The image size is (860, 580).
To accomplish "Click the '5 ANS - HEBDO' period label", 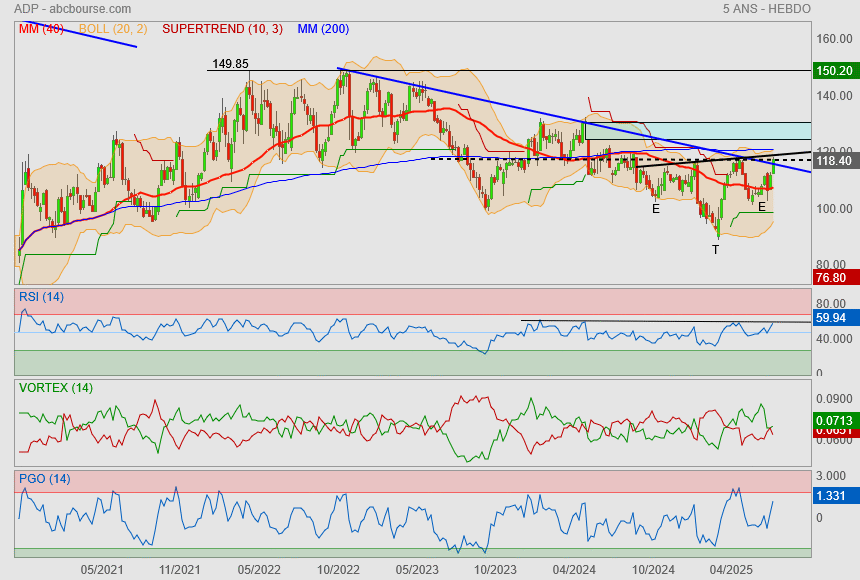I will point(766,9).
